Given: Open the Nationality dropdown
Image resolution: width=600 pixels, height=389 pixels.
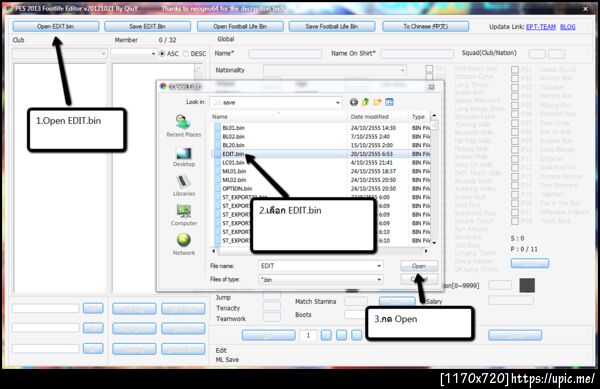Looking at the screenshot, I should 335,70.
